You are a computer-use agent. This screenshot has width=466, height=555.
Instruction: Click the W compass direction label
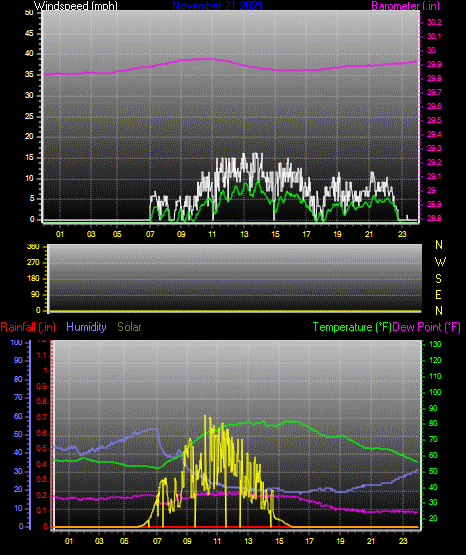coord(440,262)
